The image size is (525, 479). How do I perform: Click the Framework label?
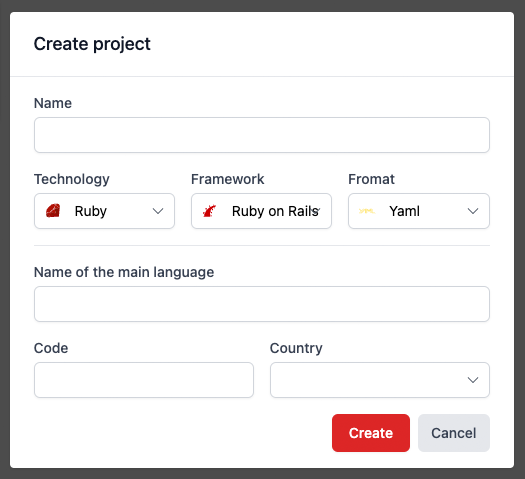(228, 179)
